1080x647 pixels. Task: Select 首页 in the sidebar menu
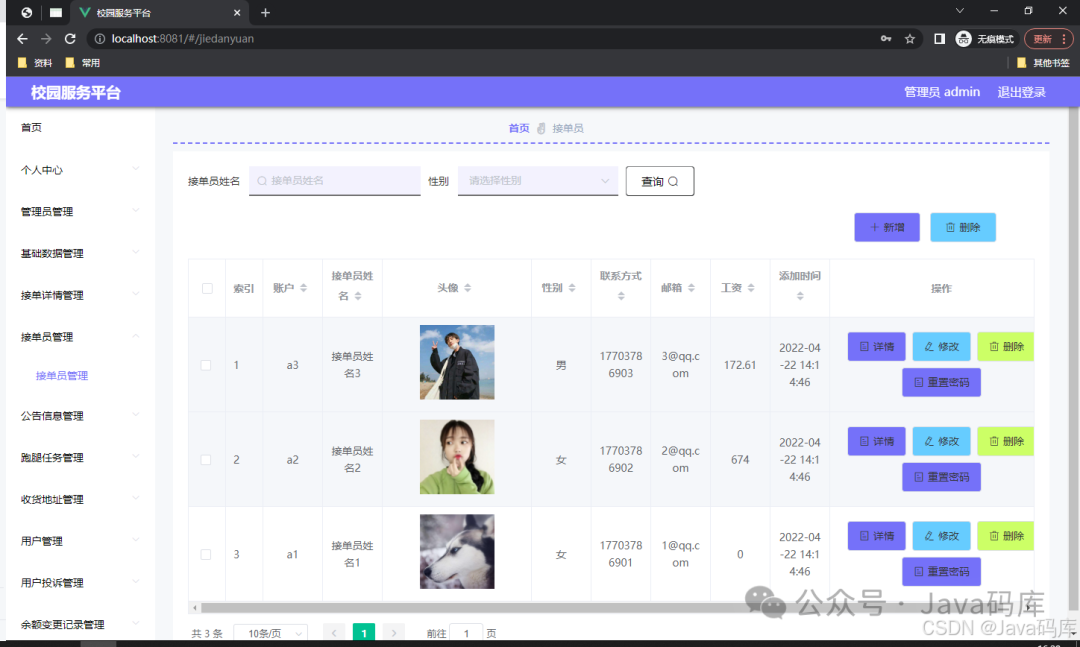[29, 127]
